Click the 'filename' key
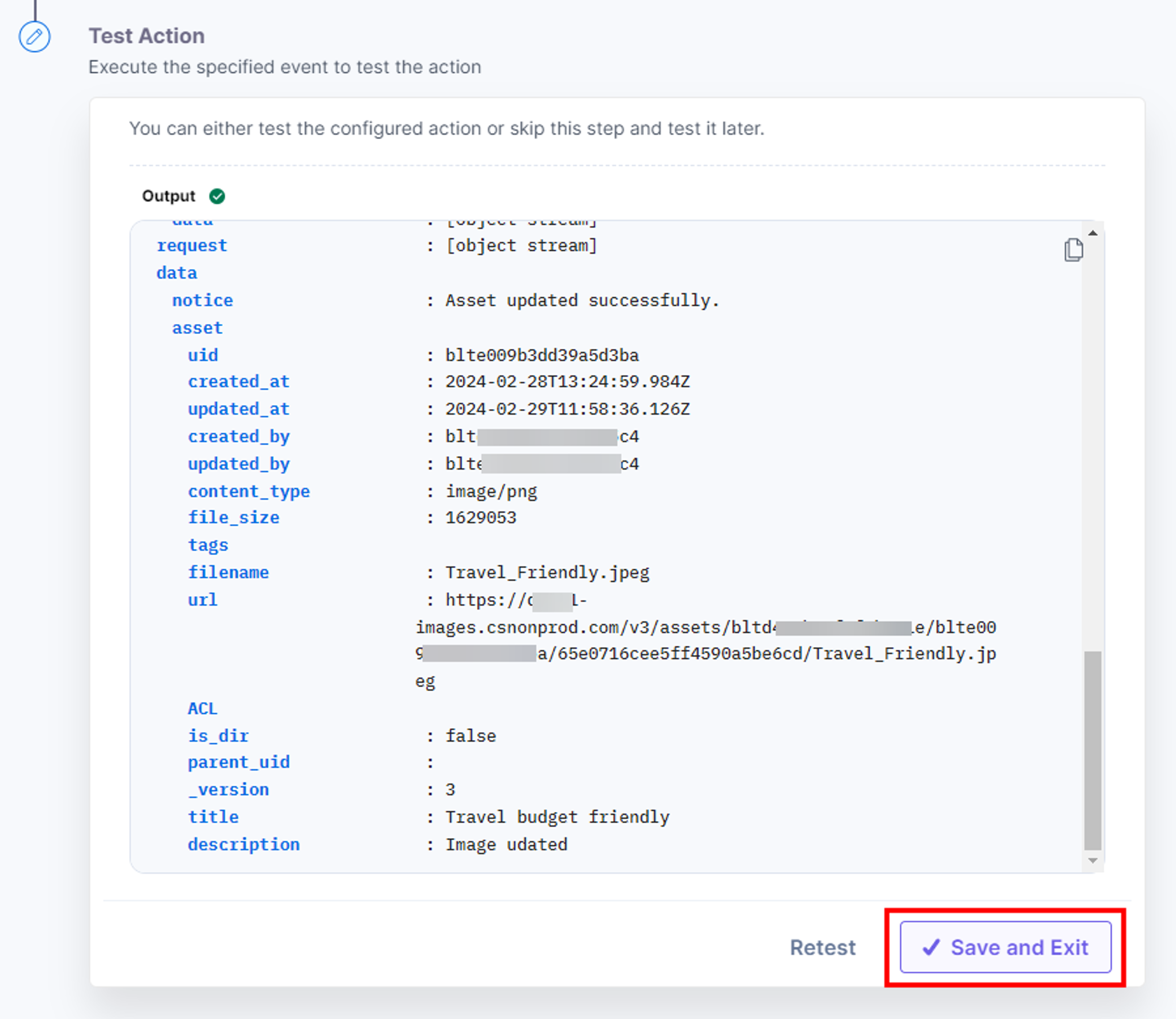1176x1019 pixels. 228,573
